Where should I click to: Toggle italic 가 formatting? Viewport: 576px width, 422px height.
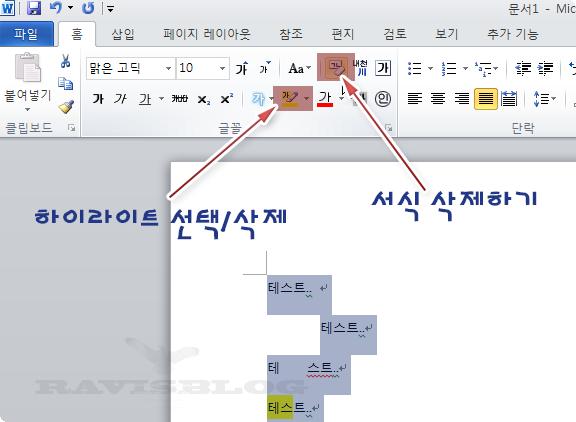point(120,99)
